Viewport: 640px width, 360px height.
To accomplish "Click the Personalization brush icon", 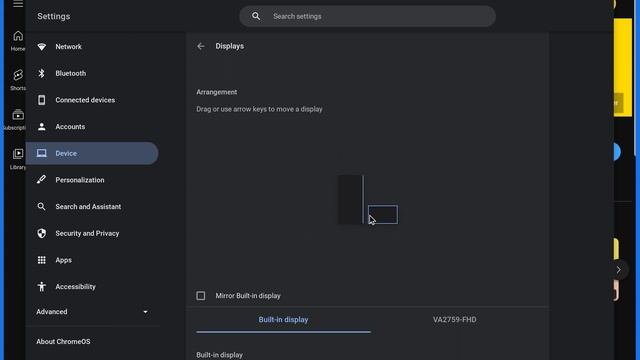I will tap(41, 180).
